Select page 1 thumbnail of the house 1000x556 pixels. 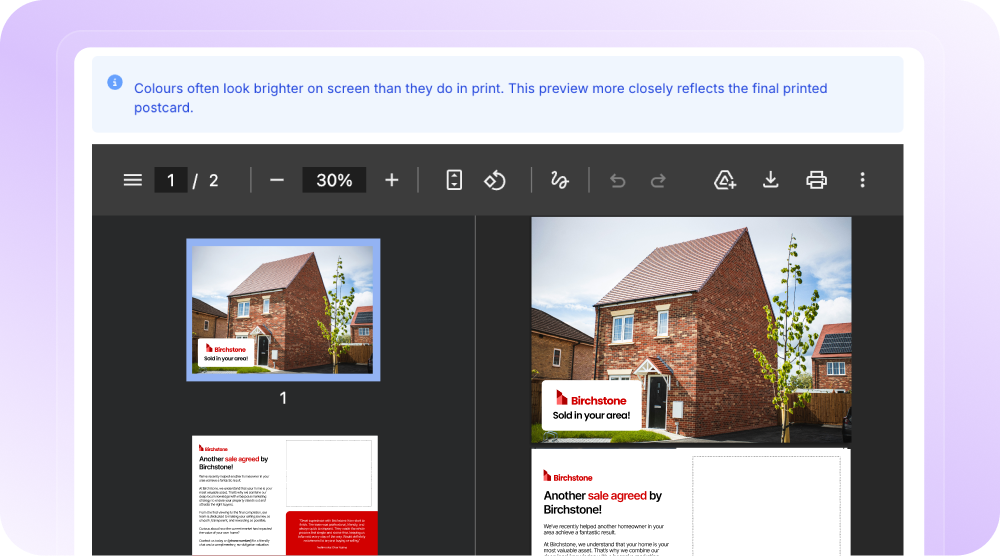pyautogui.click(x=283, y=310)
